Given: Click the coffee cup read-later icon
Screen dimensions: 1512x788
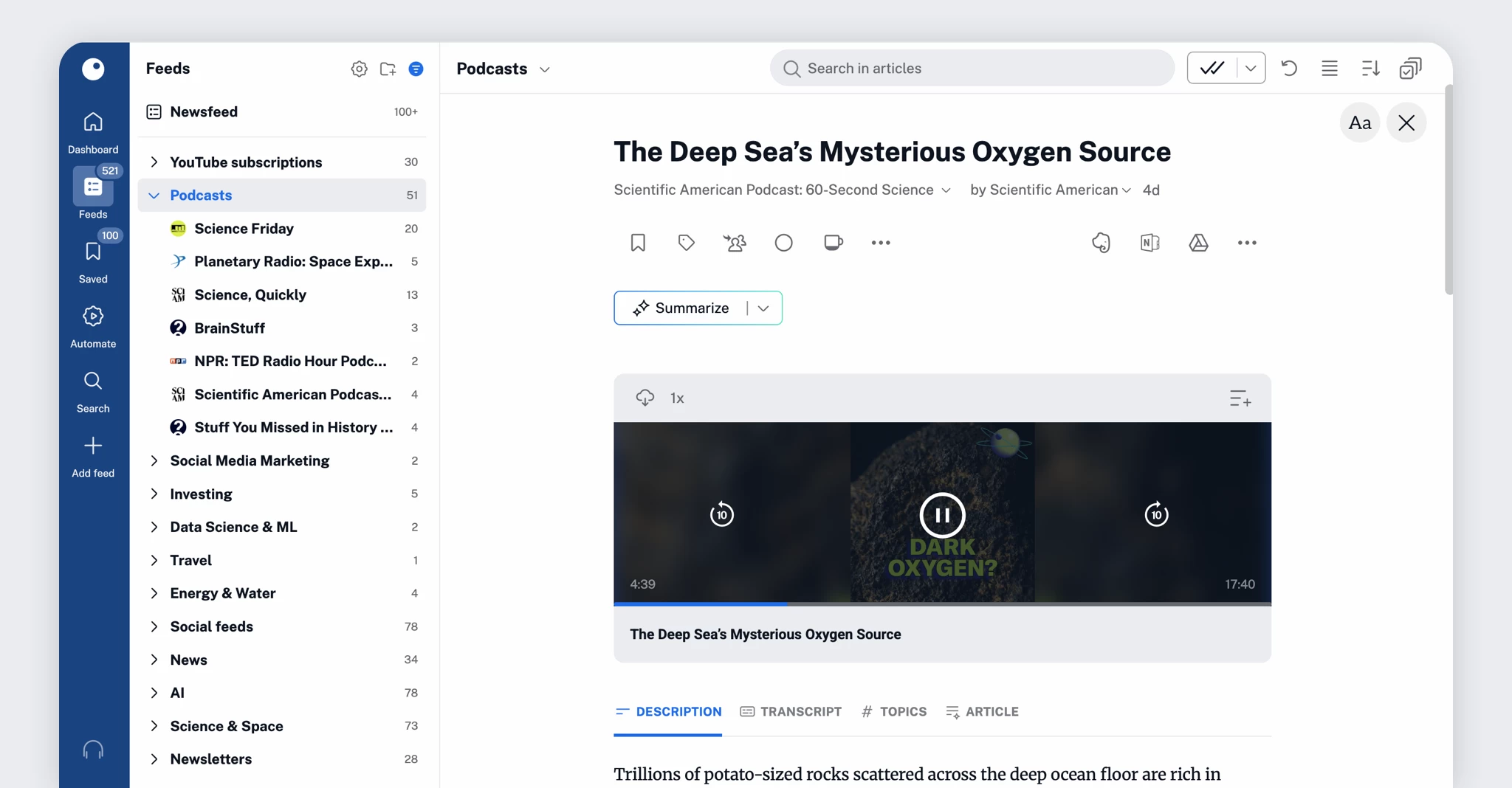Looking at the screenshot, I should (x=833, y=242).
